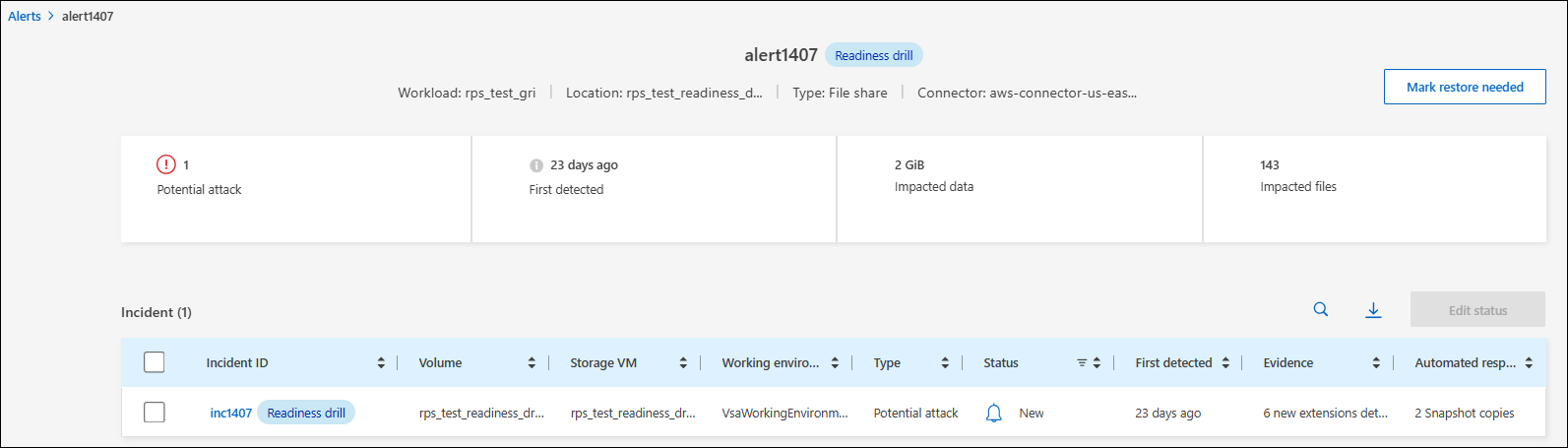Click the Readiness drill badge beside alert1407 title
Image resolution: width=1568 pixels, height=448 pixels.
[873, 55]
